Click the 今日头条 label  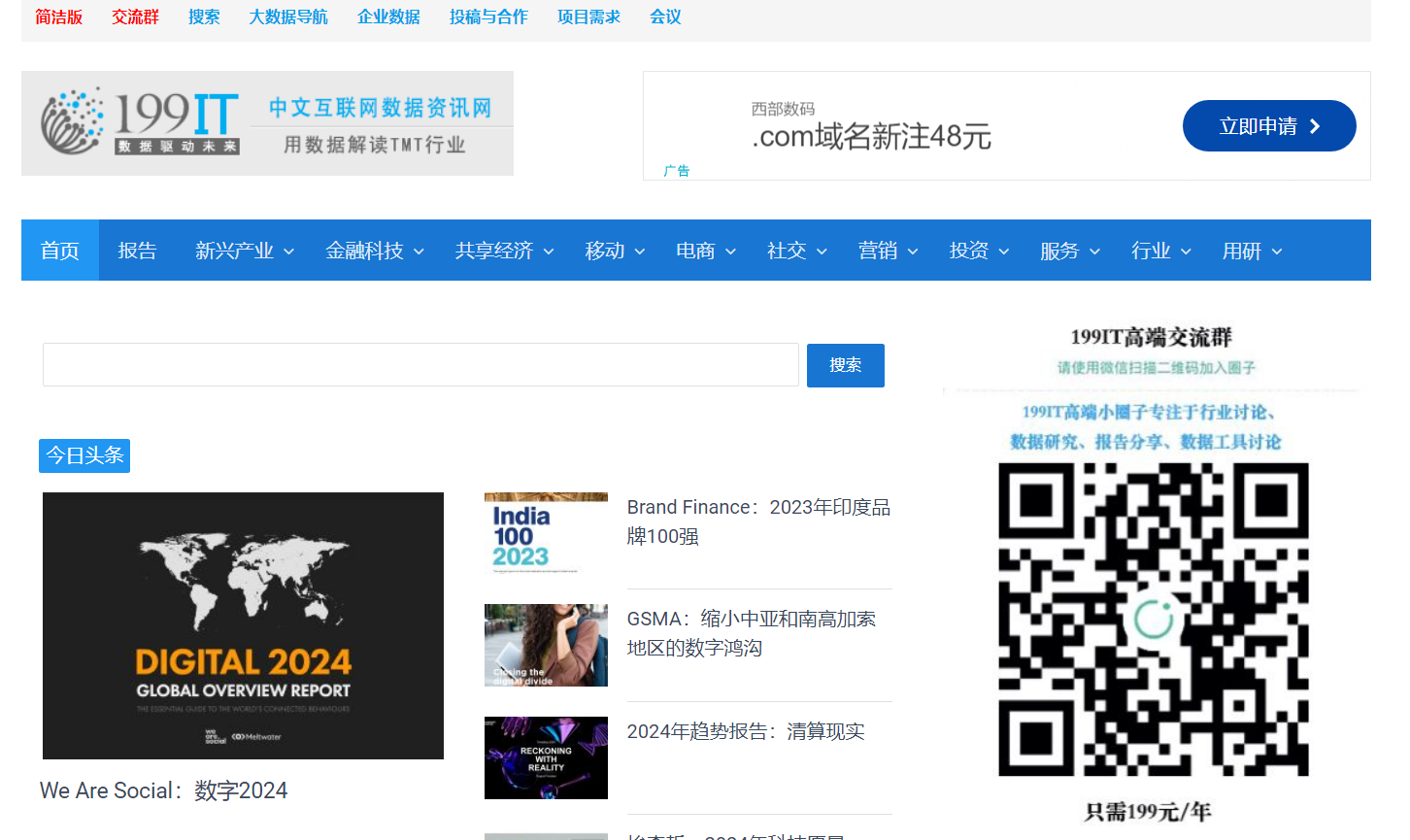[x=84, y=455]
